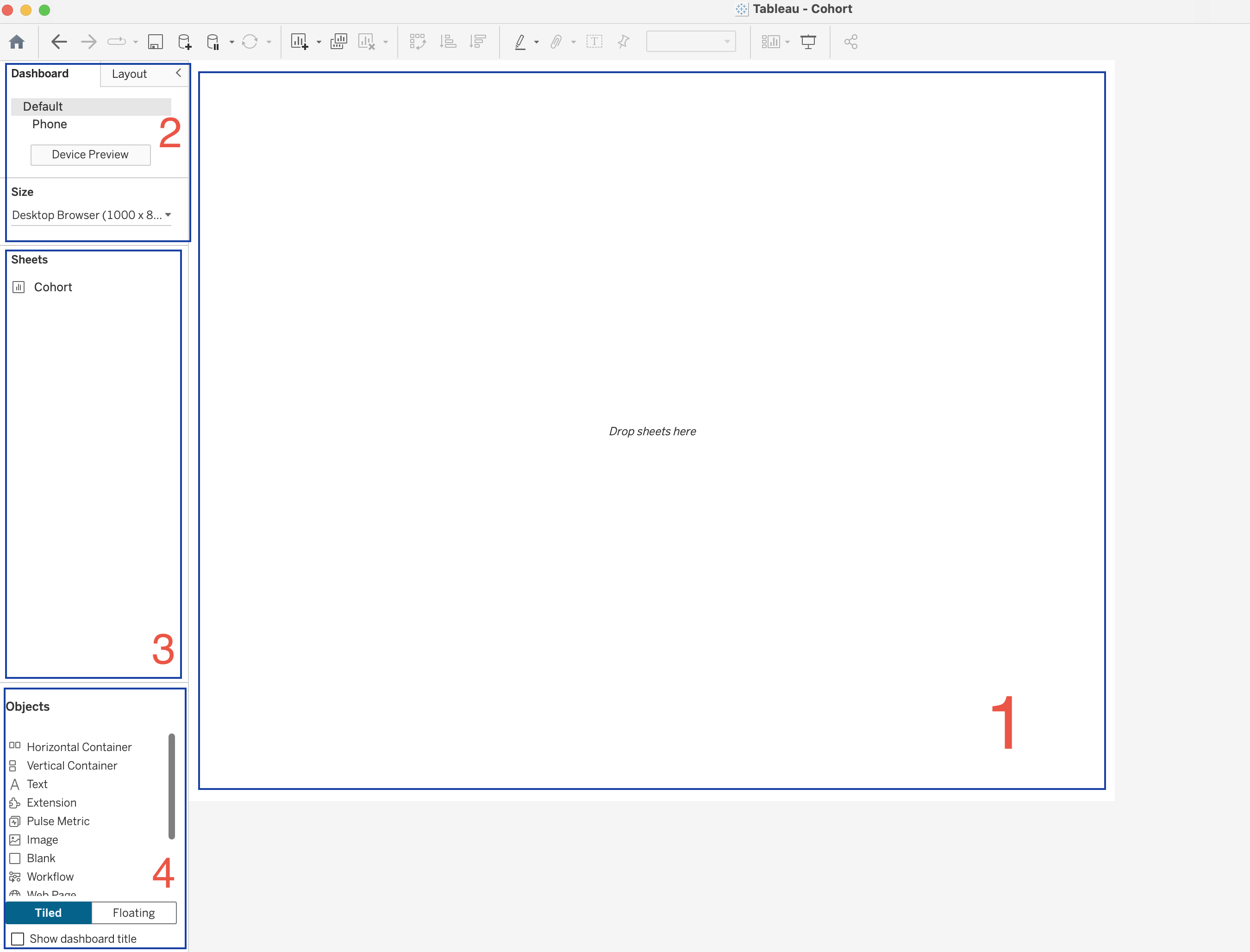Switch objects to Floating mode

134,913
